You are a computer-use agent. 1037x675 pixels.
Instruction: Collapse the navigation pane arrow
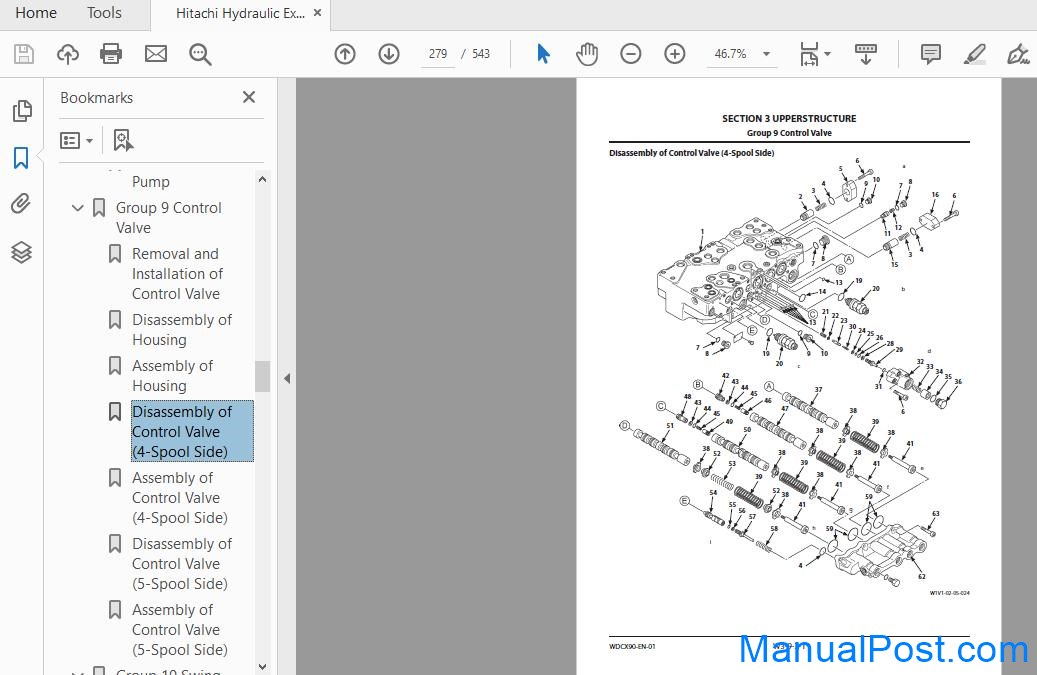pyautogui.click(x=287, y=378)
